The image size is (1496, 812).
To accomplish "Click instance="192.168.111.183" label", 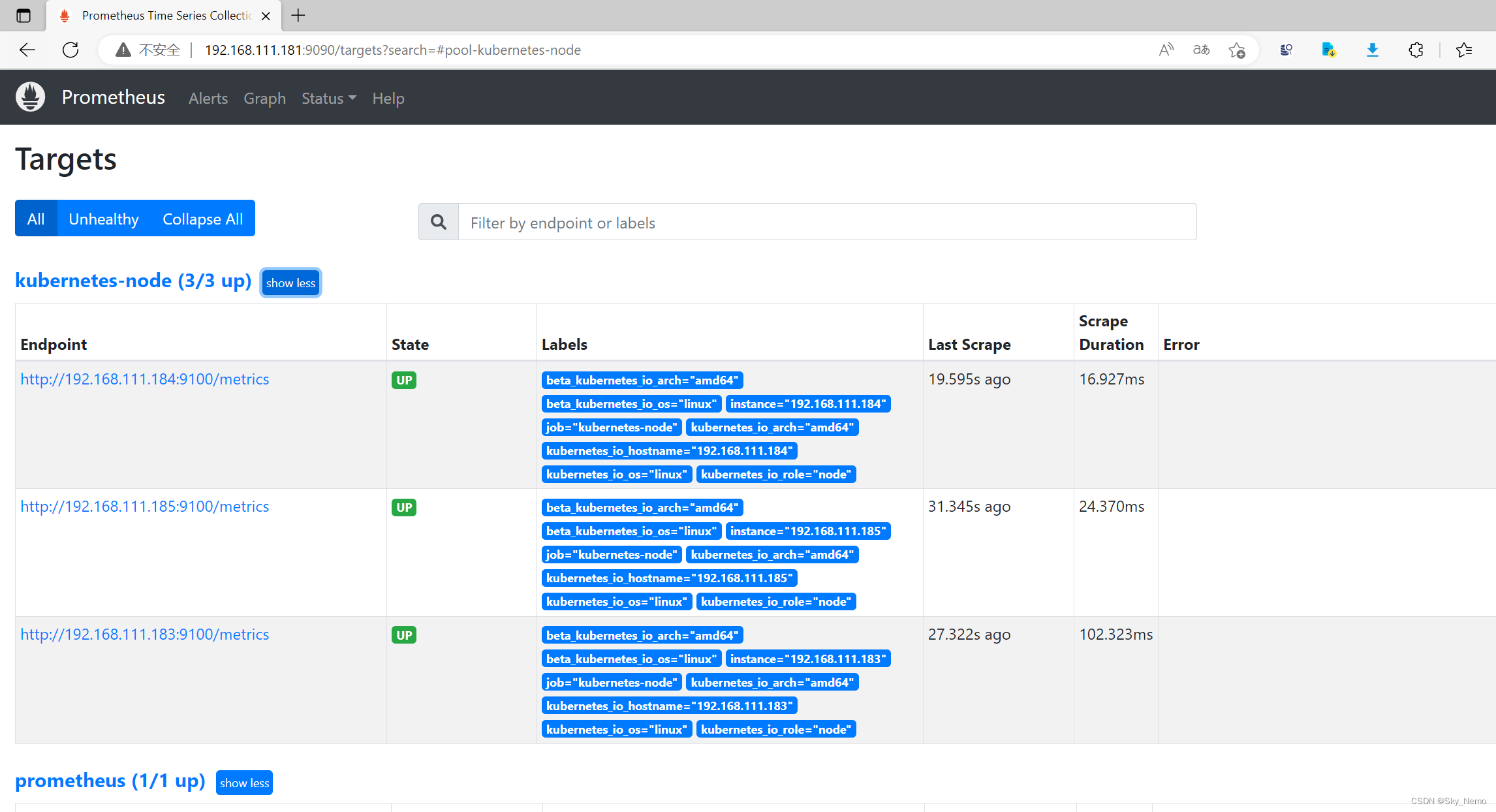I will point(808,659).
